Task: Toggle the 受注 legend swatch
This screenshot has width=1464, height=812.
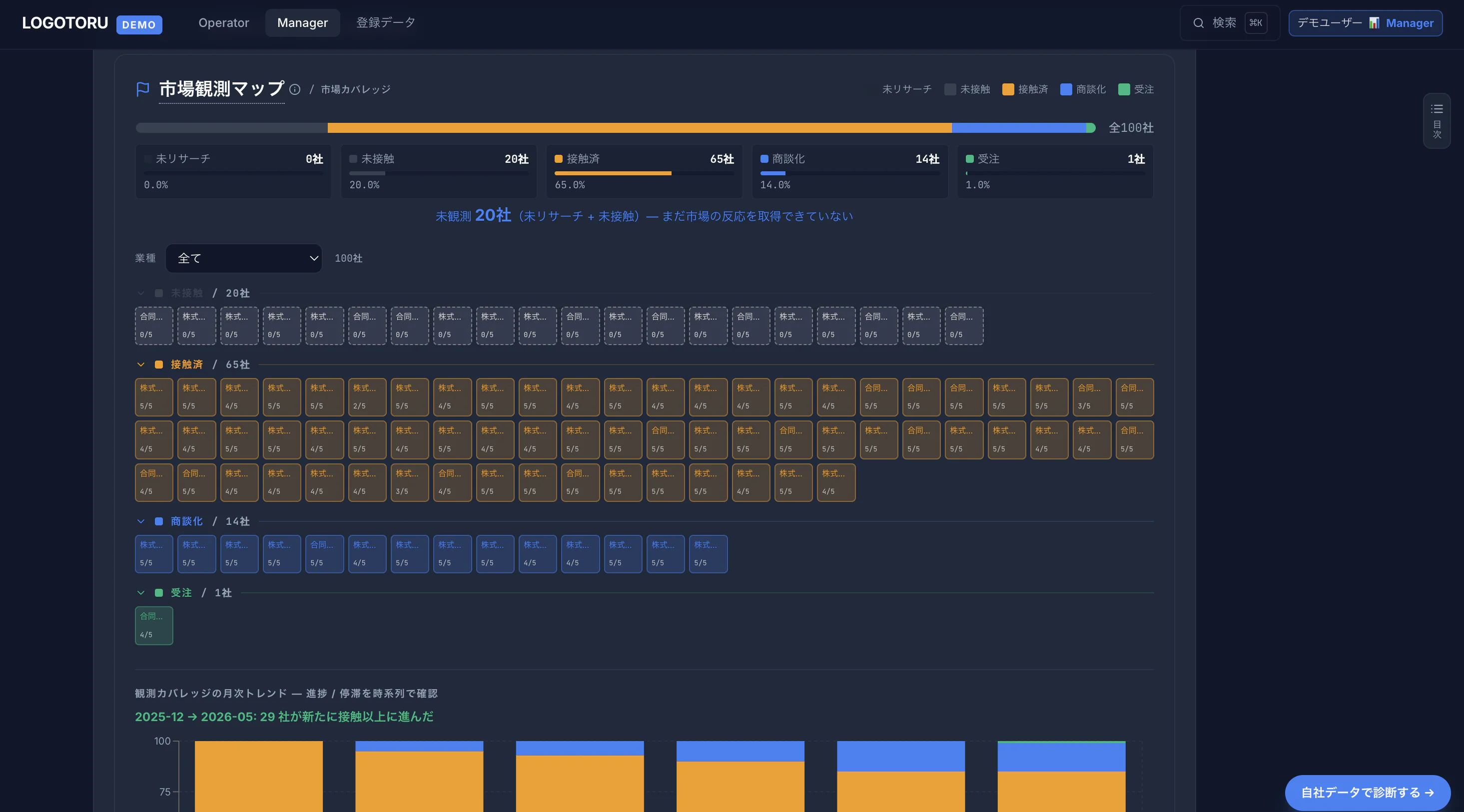Action: (1124, 89)
